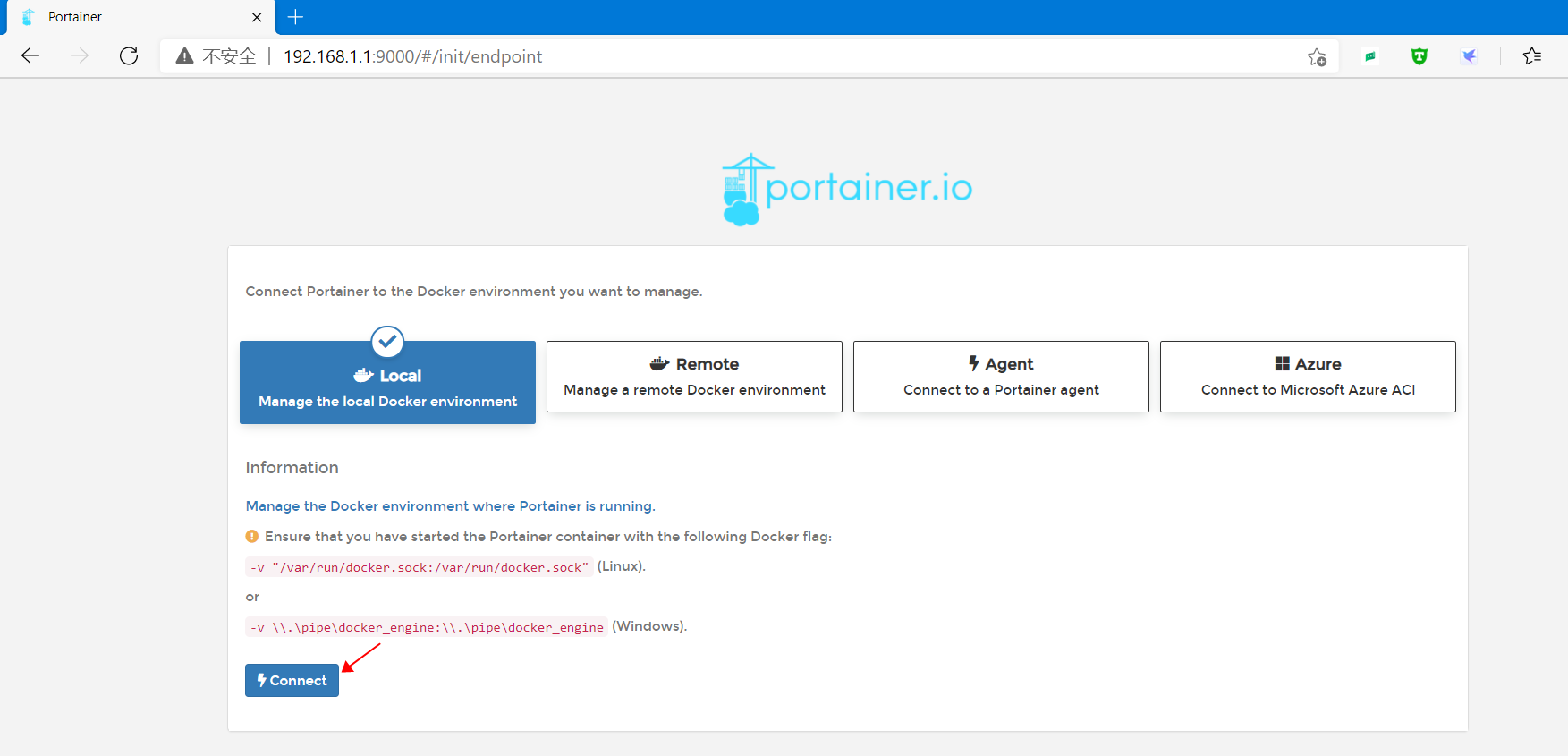Open the green shield extension icon
Screen dimensions: 1568x756
[1420, 56]
